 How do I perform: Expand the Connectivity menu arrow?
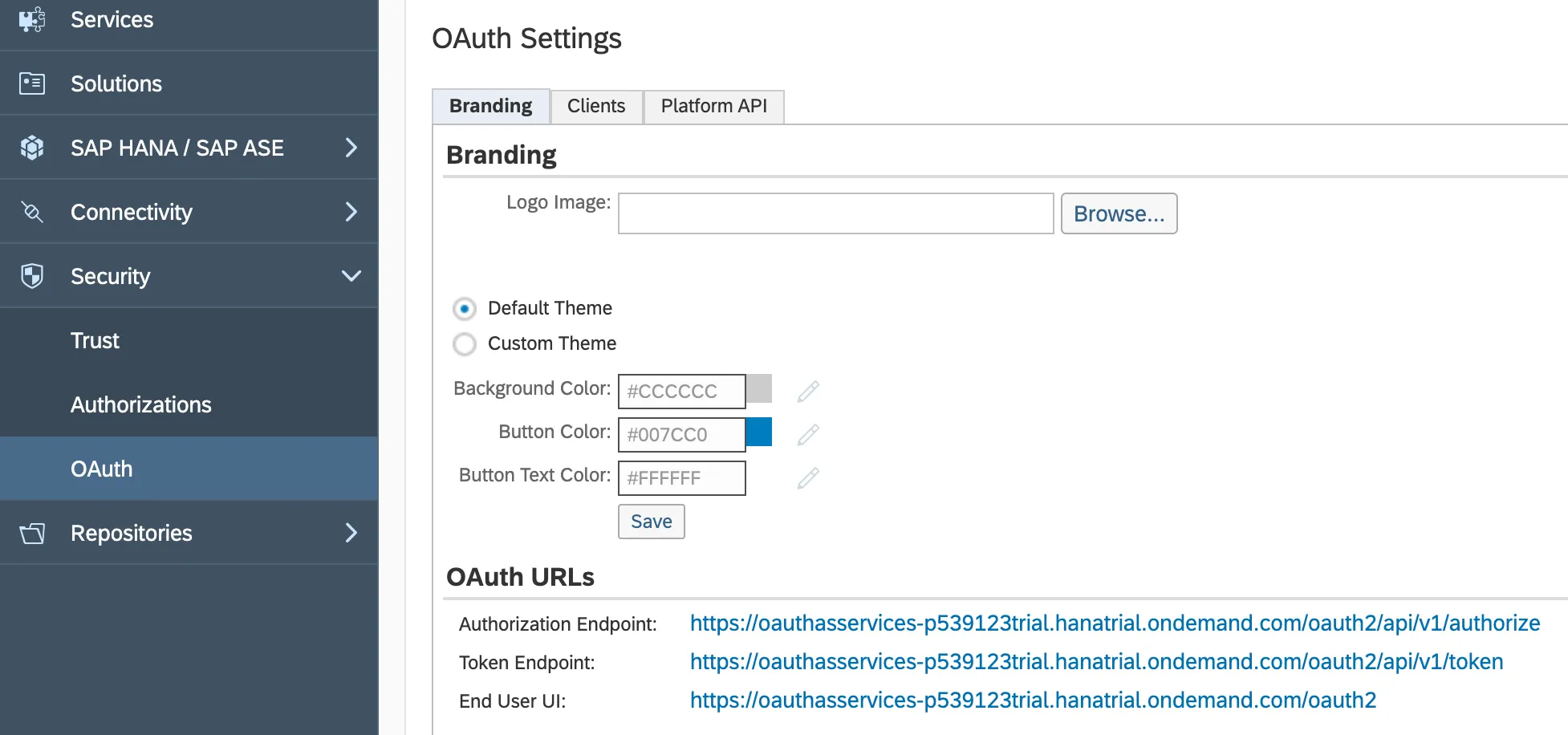tap(351, 212)
